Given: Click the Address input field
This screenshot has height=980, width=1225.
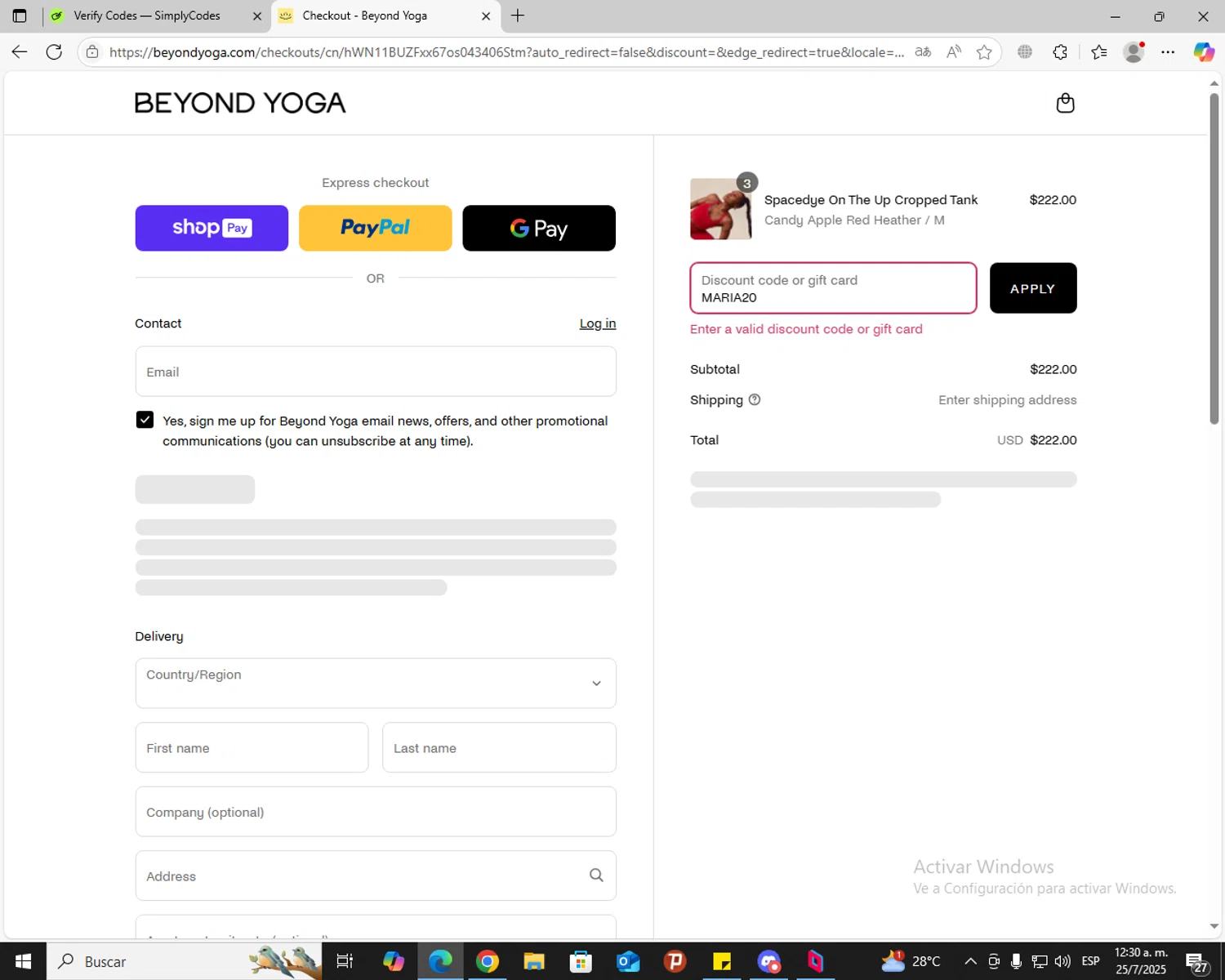Looking at the screenshot, I should [376, 875].
